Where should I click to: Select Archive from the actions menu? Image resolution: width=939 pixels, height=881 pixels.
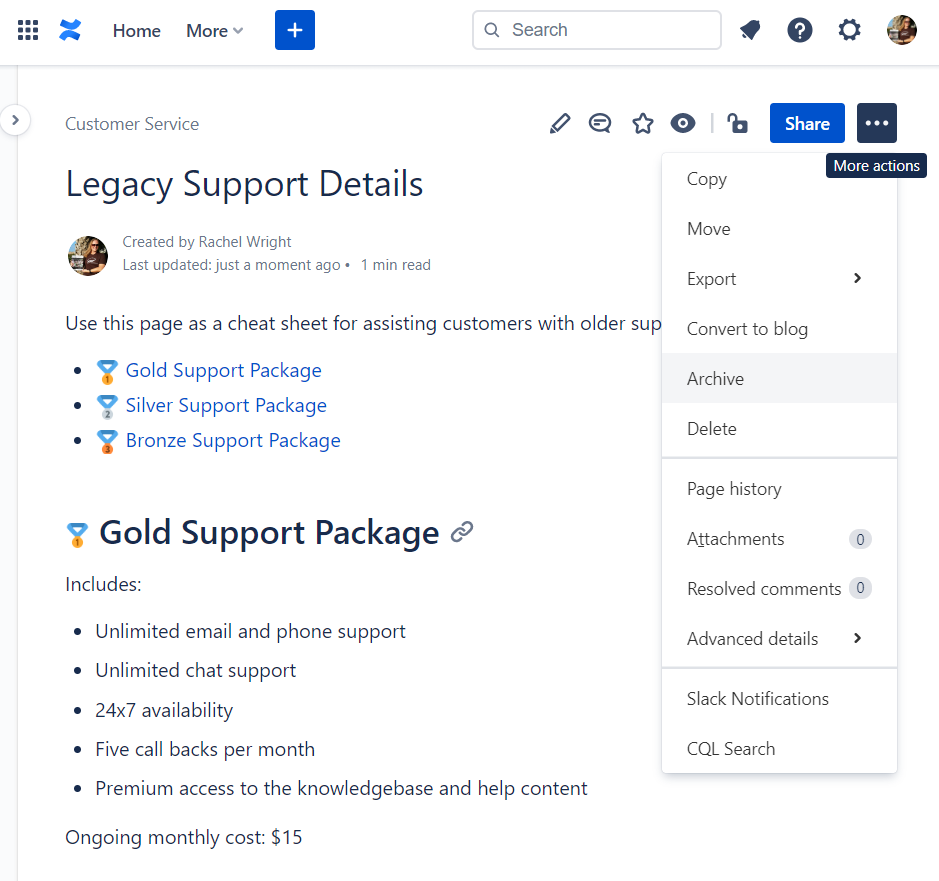click(x=715, y=378)
